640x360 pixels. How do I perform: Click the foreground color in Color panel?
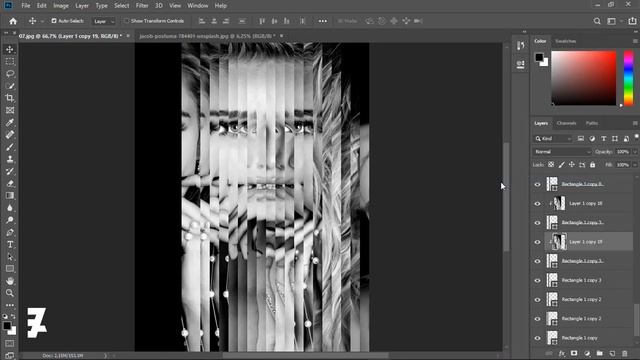point(539,57)
